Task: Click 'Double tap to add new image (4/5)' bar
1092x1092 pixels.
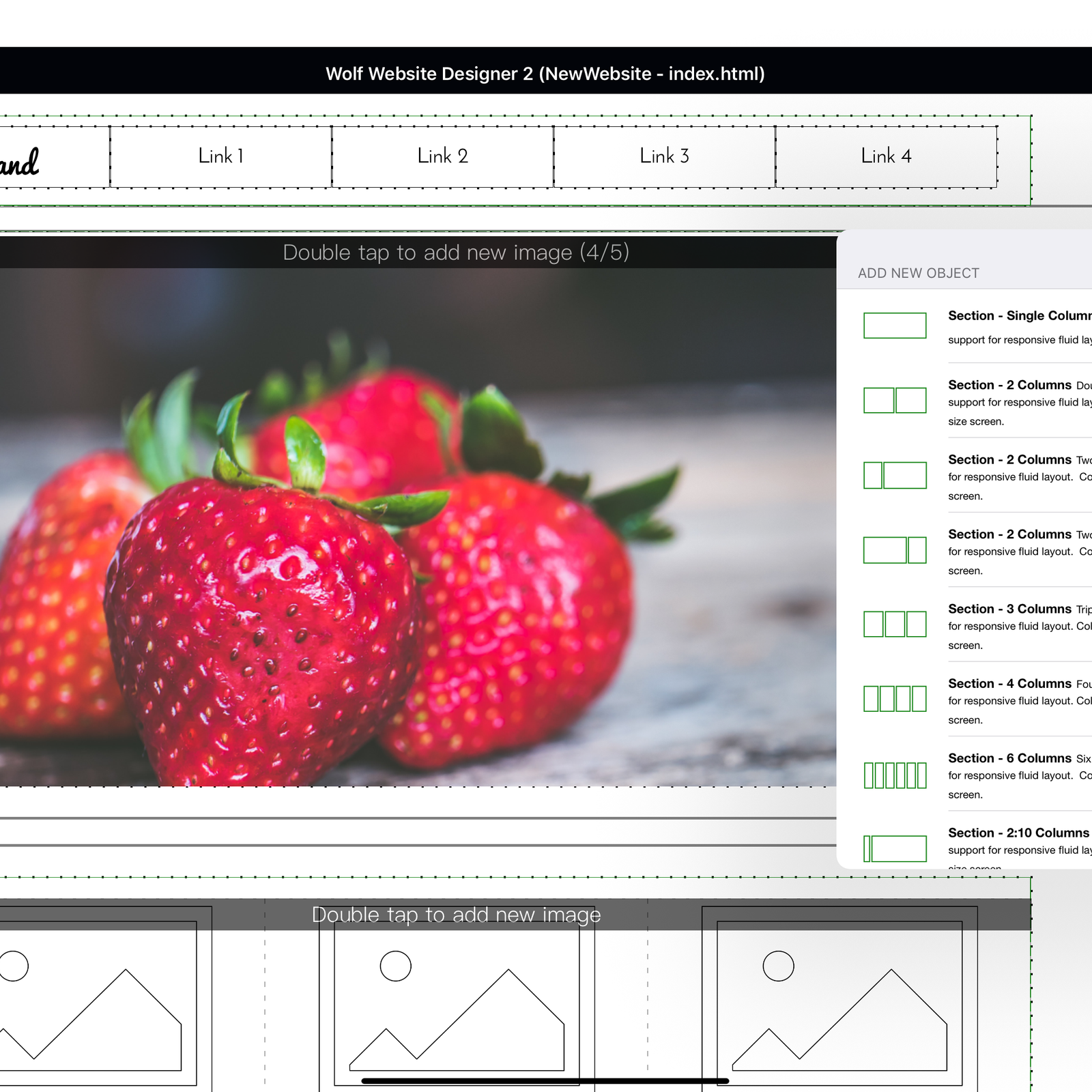Action: tap(418, 253)
